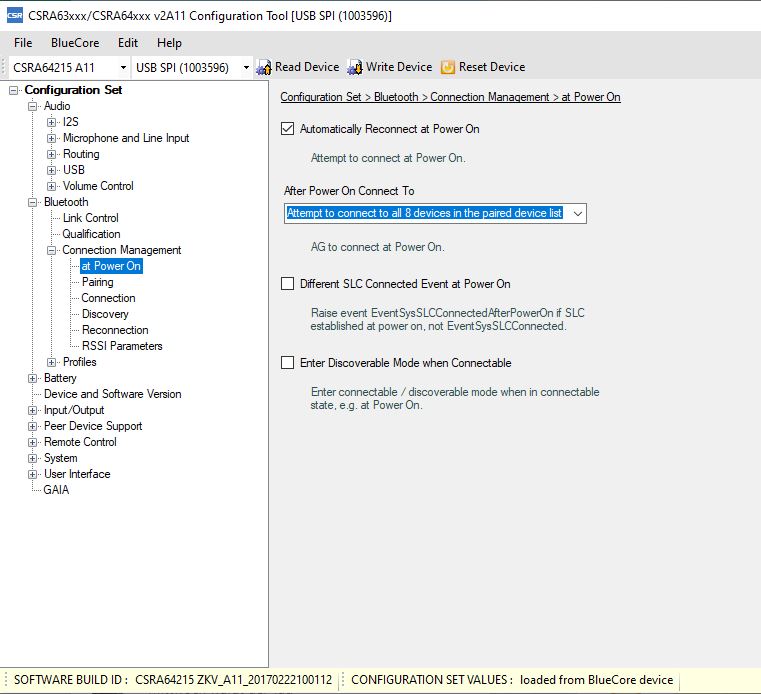The image size is (761, 694).
Task: Click the Read Device toolbar icon
Action: pos(264,67)
